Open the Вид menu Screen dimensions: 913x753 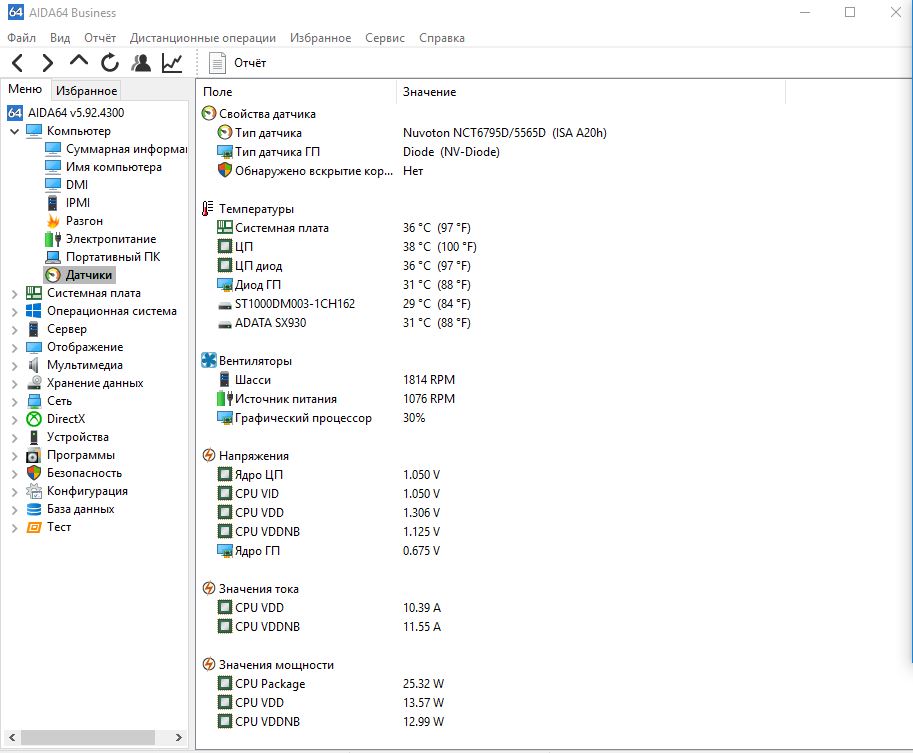point(60,38)
